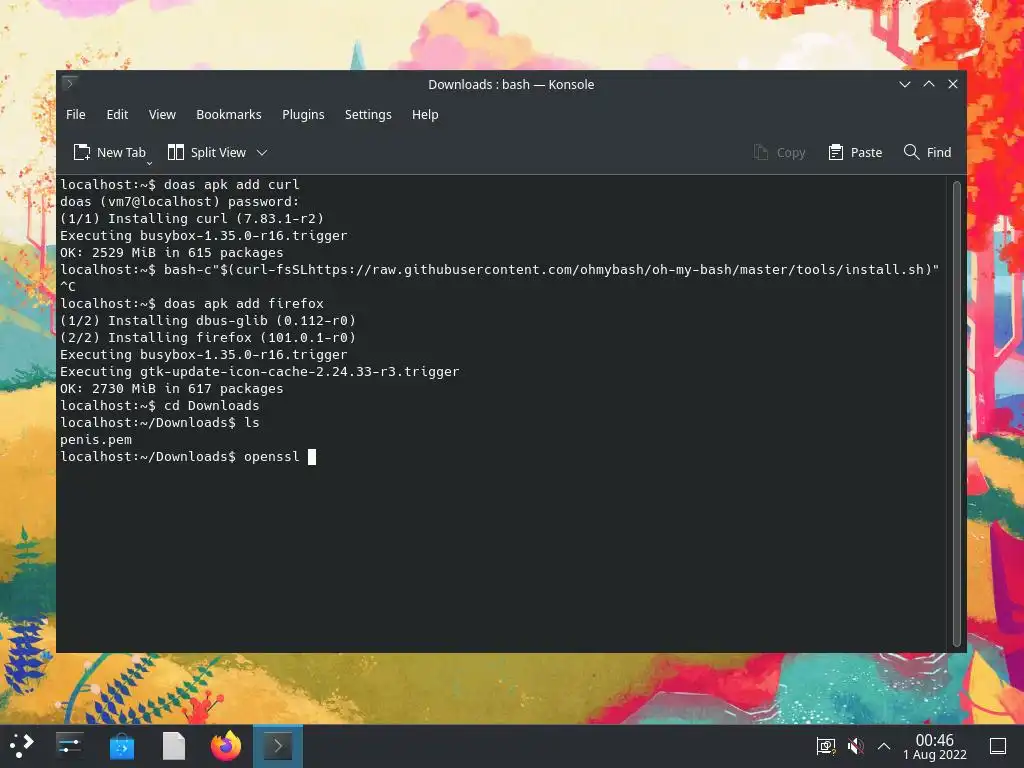
Task: Launch the Discover software store icon
Action: click(x=121, y=746)
